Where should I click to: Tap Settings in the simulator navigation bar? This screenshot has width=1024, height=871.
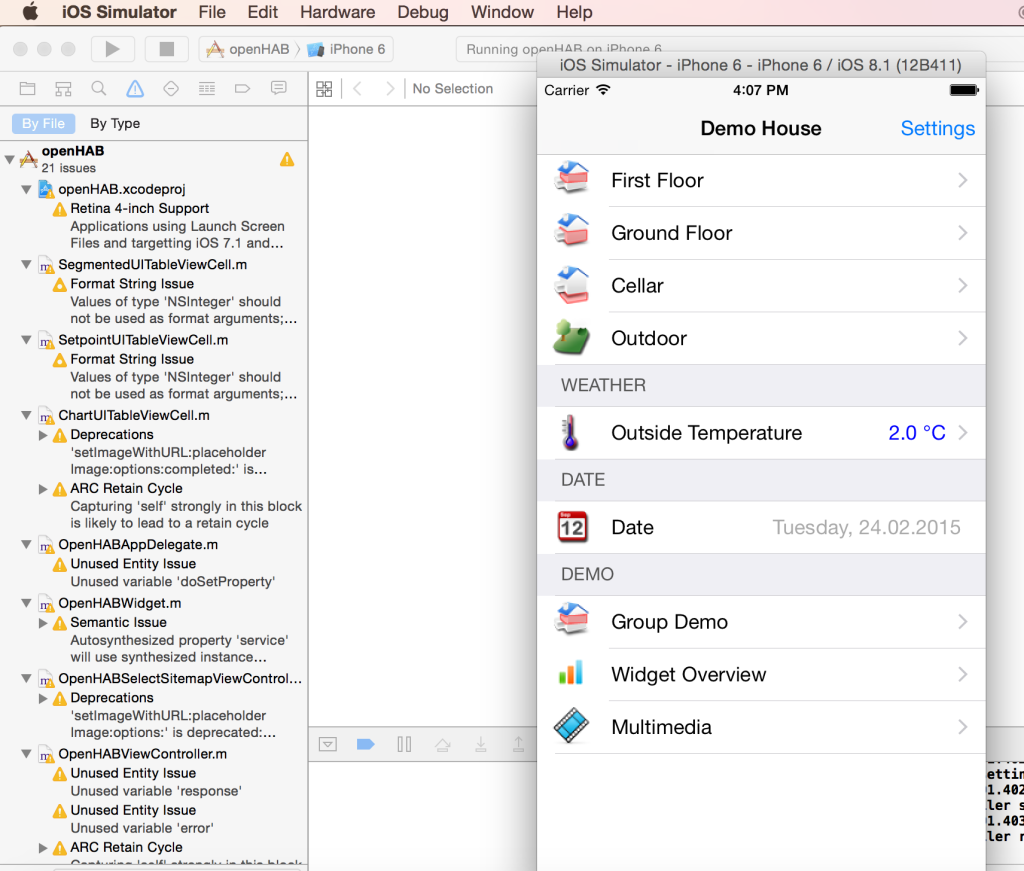coord(938,129)
